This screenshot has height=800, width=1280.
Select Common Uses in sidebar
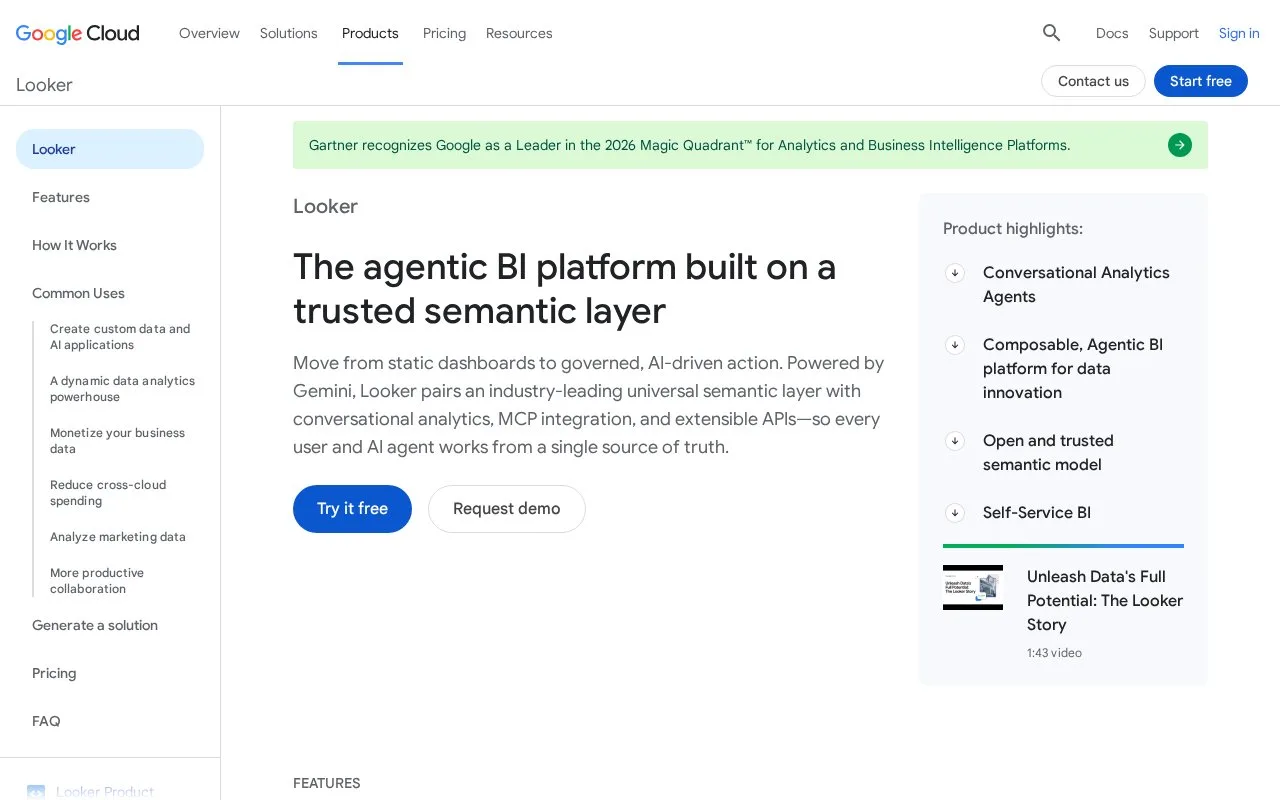tap(78, 293)
